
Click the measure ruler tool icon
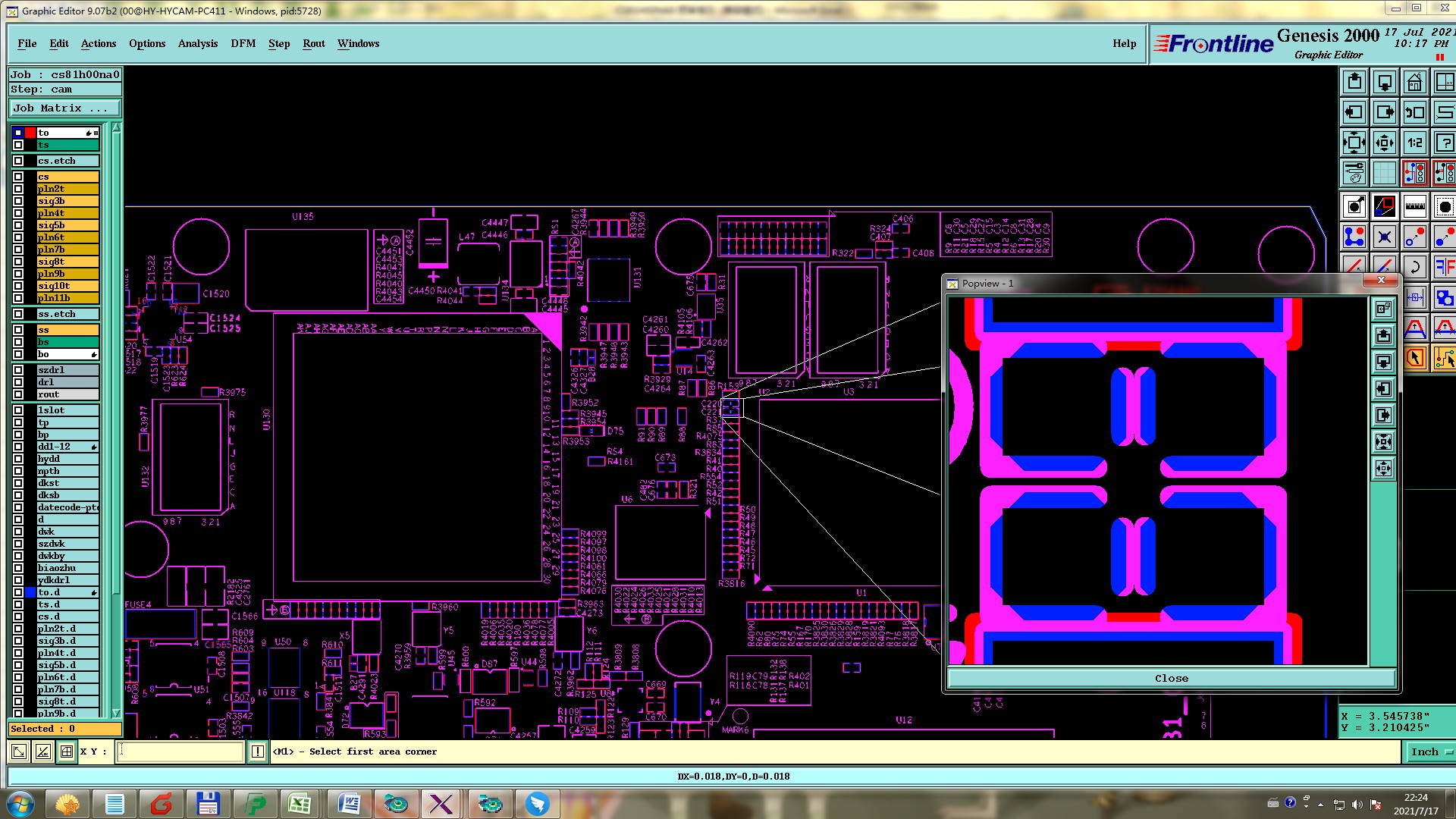tap(1414, 206)
